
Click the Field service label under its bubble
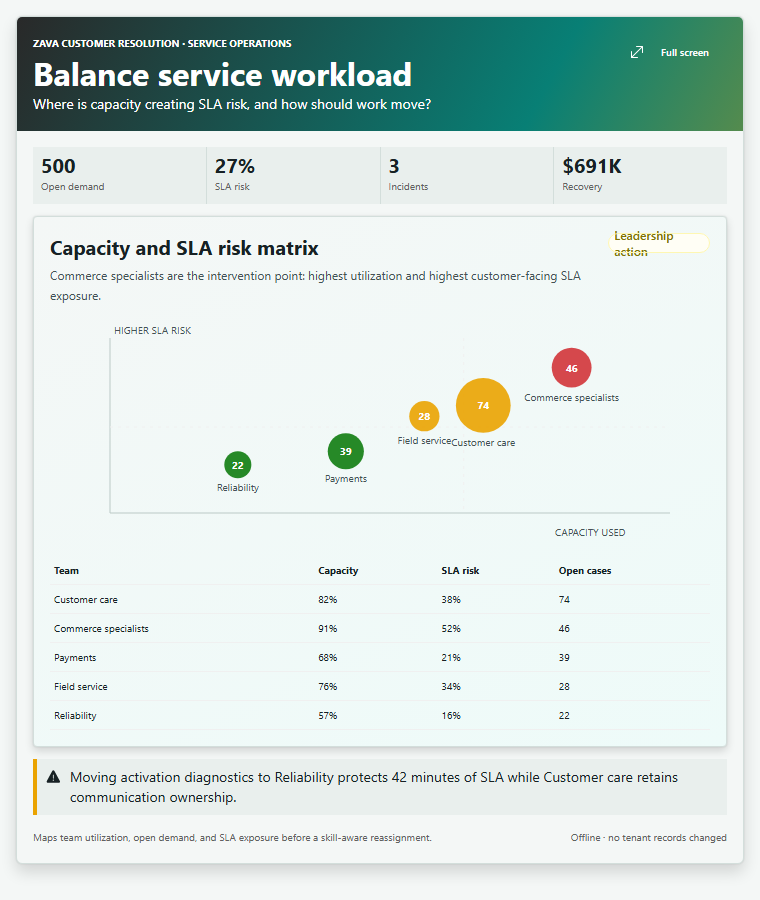424,440
